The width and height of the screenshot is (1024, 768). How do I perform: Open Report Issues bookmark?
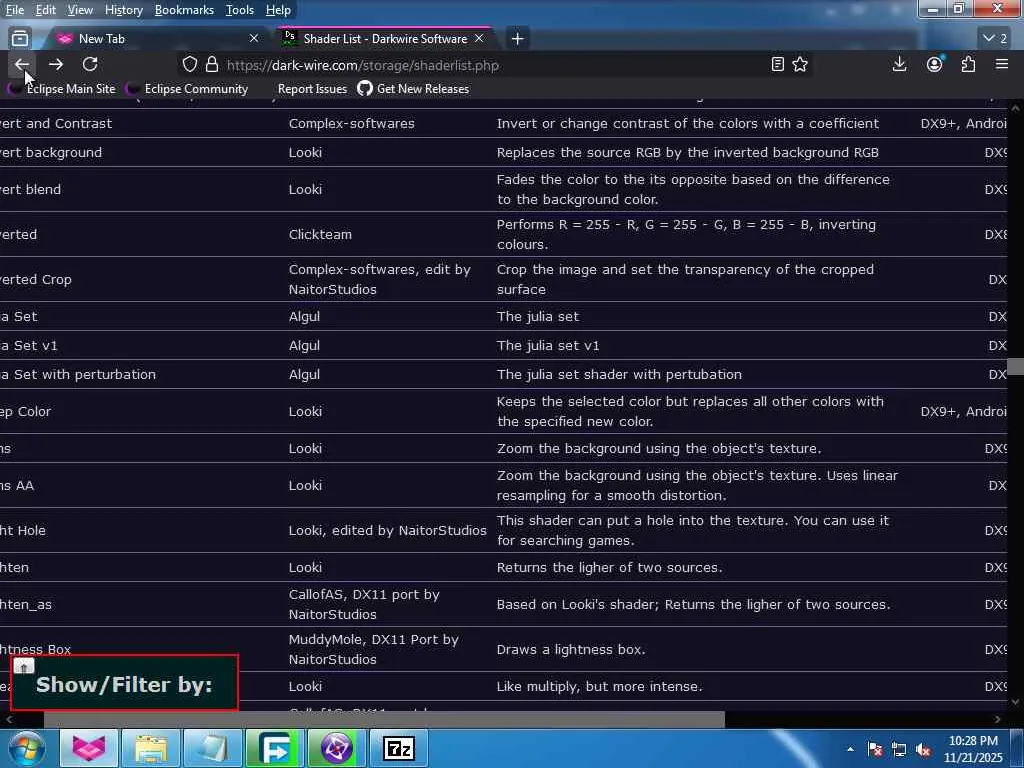click(312, 89)
